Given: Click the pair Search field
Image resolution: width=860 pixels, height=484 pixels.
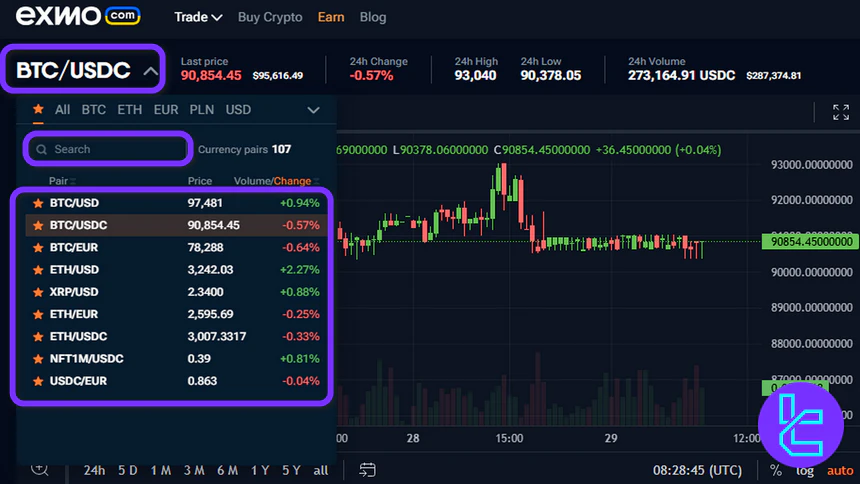Looking at the screenshot, I should click(x=108, y=149).
